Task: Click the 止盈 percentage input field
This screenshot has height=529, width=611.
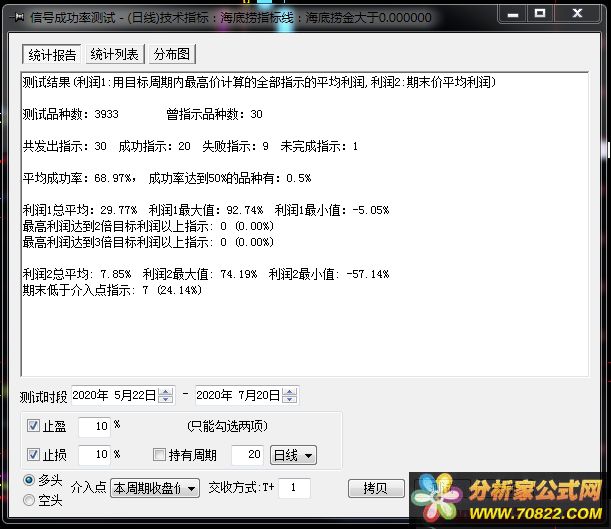Action: pyautogui.click(x=94, y=426)
